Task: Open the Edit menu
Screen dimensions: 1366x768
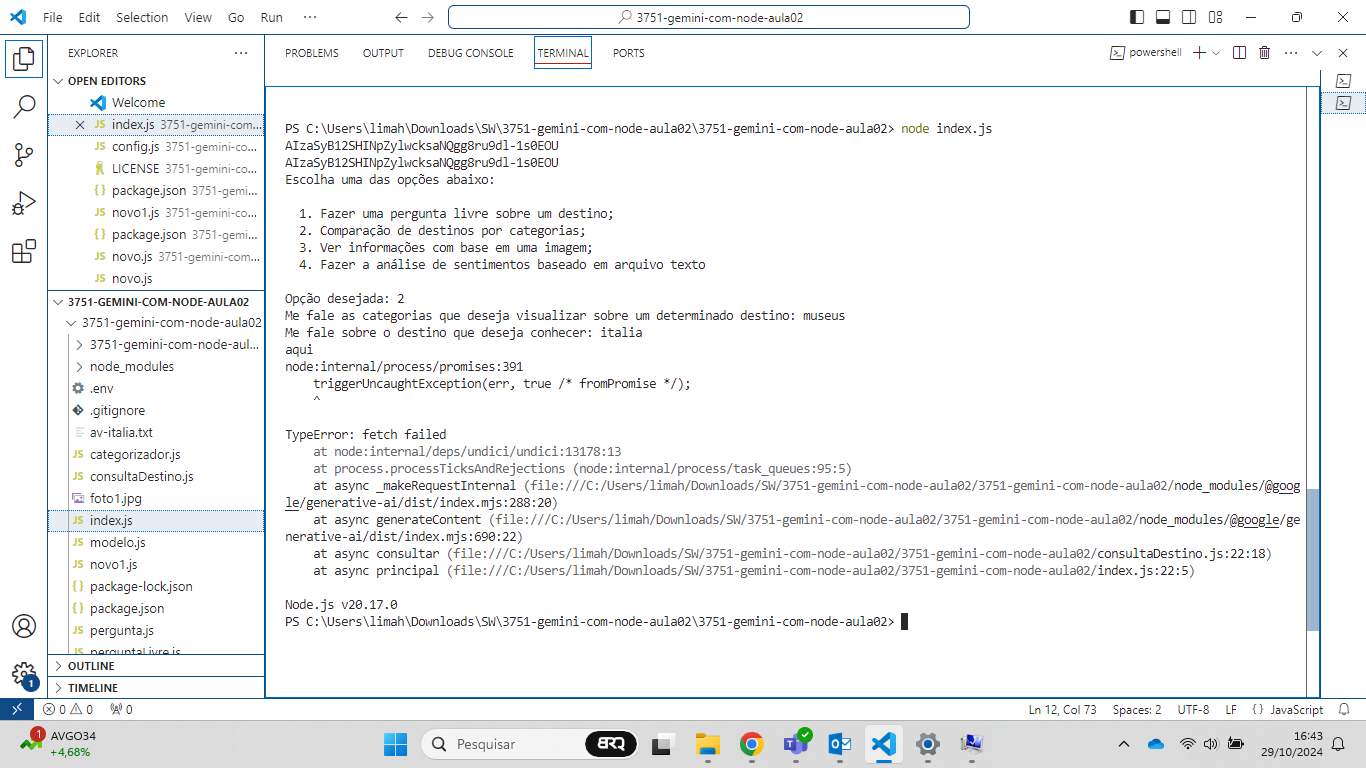Action: tap(89, 17)
